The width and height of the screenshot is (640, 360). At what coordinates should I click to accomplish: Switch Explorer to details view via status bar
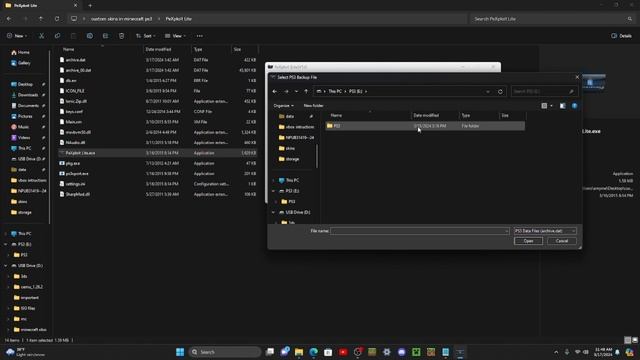[628, 340]
